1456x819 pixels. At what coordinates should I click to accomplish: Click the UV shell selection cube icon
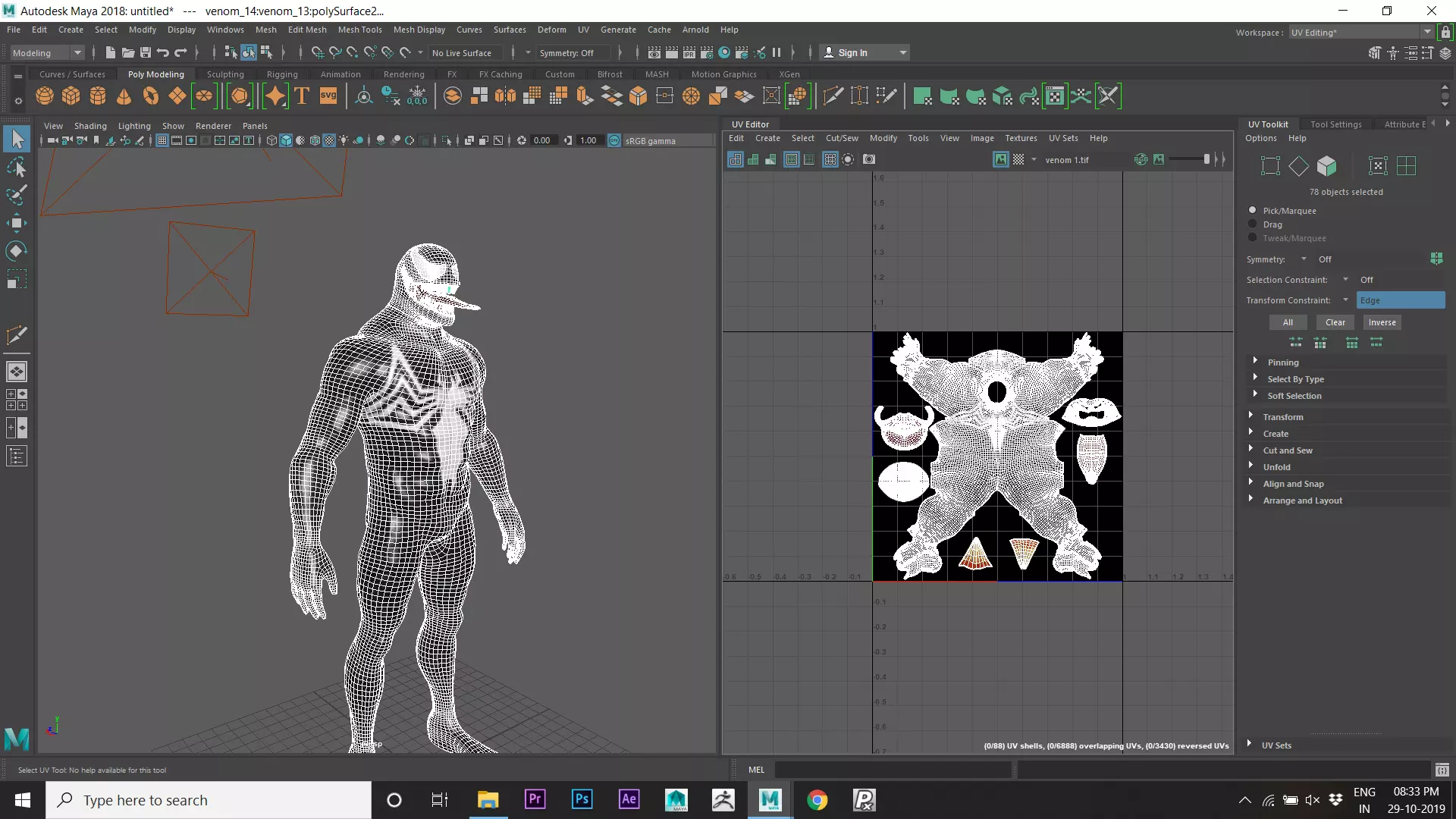click(1326, 166)
